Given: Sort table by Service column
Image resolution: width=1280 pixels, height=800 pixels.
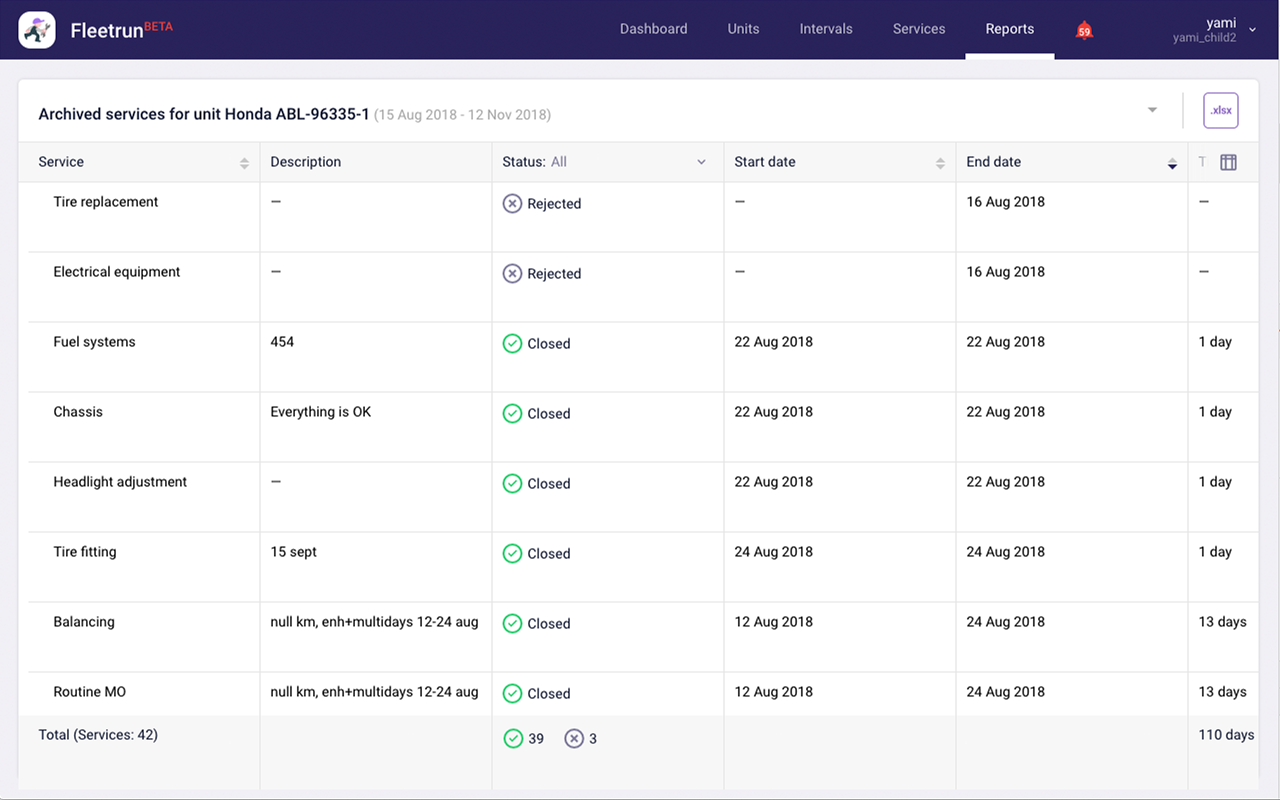Looking at the screenshot, I should (x=244, y=163).
